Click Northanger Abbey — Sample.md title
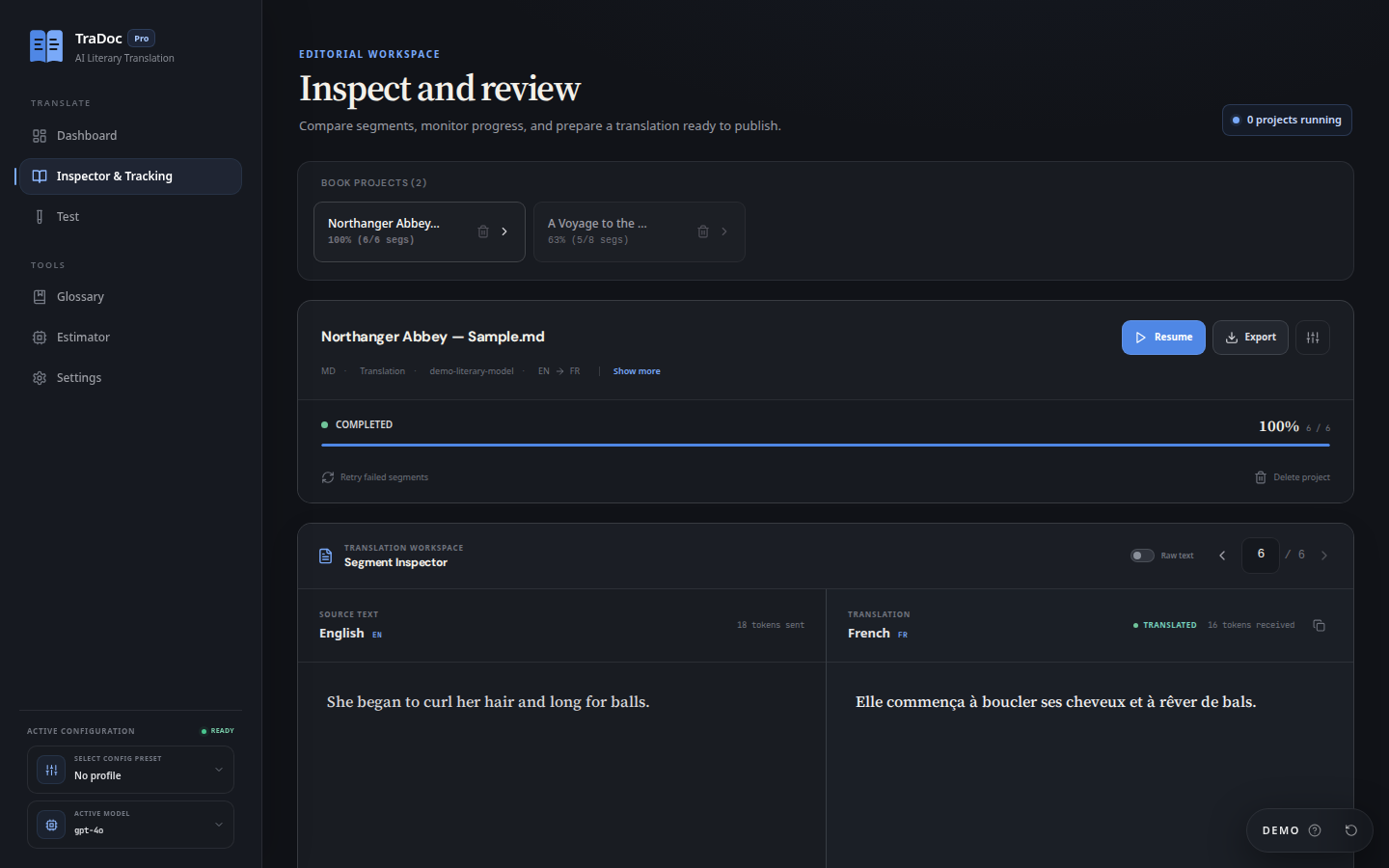1389x868 pixels. (433, 337)
